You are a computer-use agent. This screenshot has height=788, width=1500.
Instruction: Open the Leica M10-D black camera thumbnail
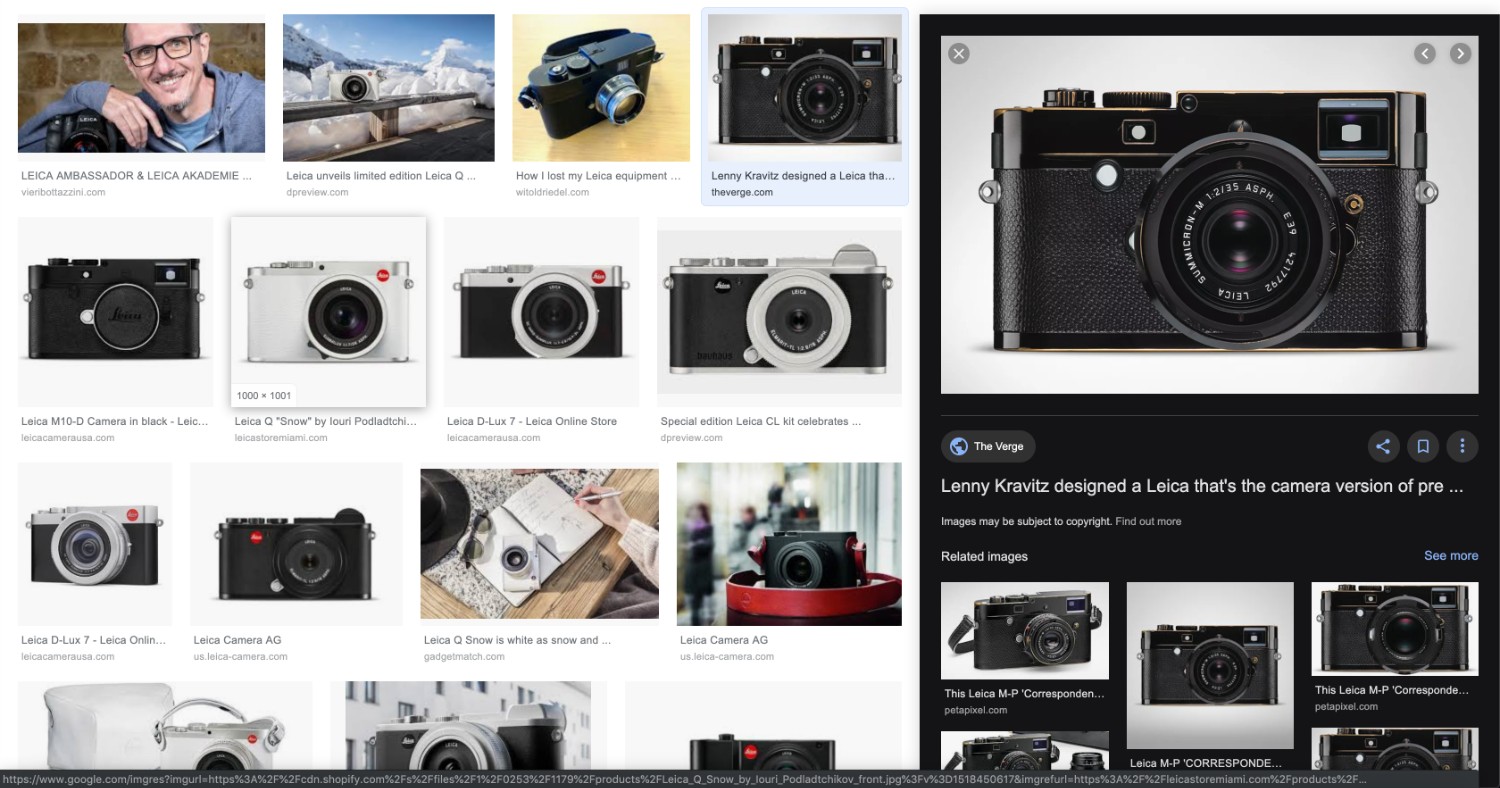(116, 311)
